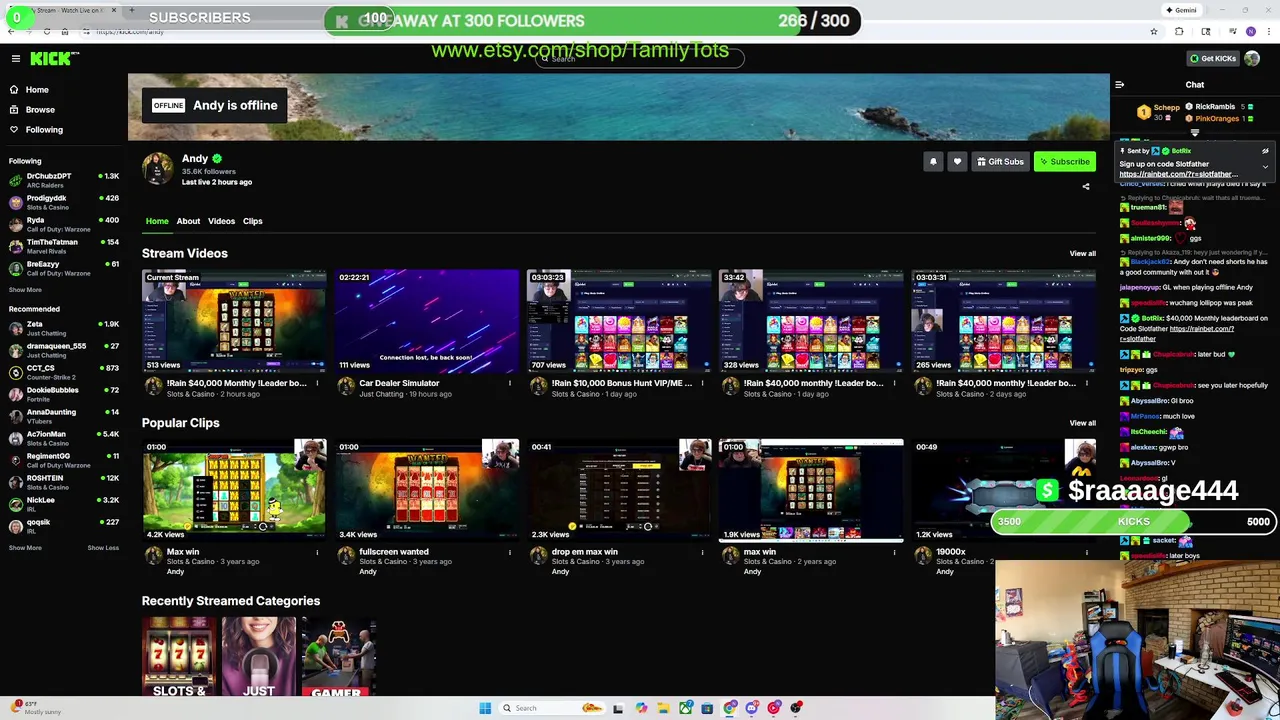Open Chrome from the taskbar
This screenshot has width=1280, height=720.
730,708
